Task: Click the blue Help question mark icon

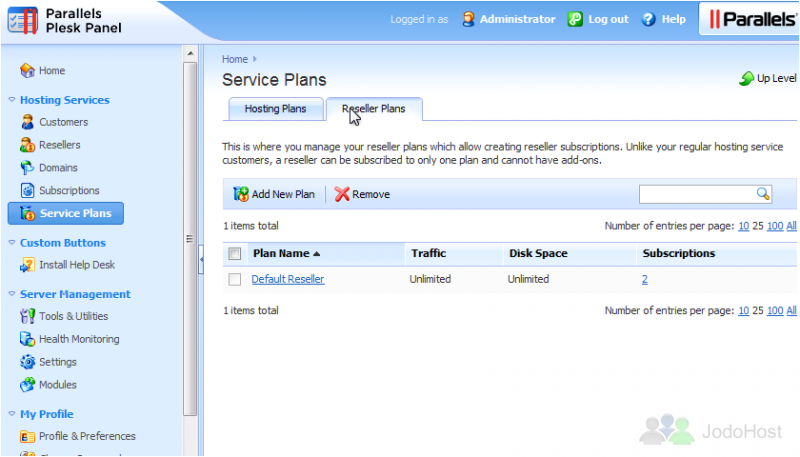Action: (648, 19)
